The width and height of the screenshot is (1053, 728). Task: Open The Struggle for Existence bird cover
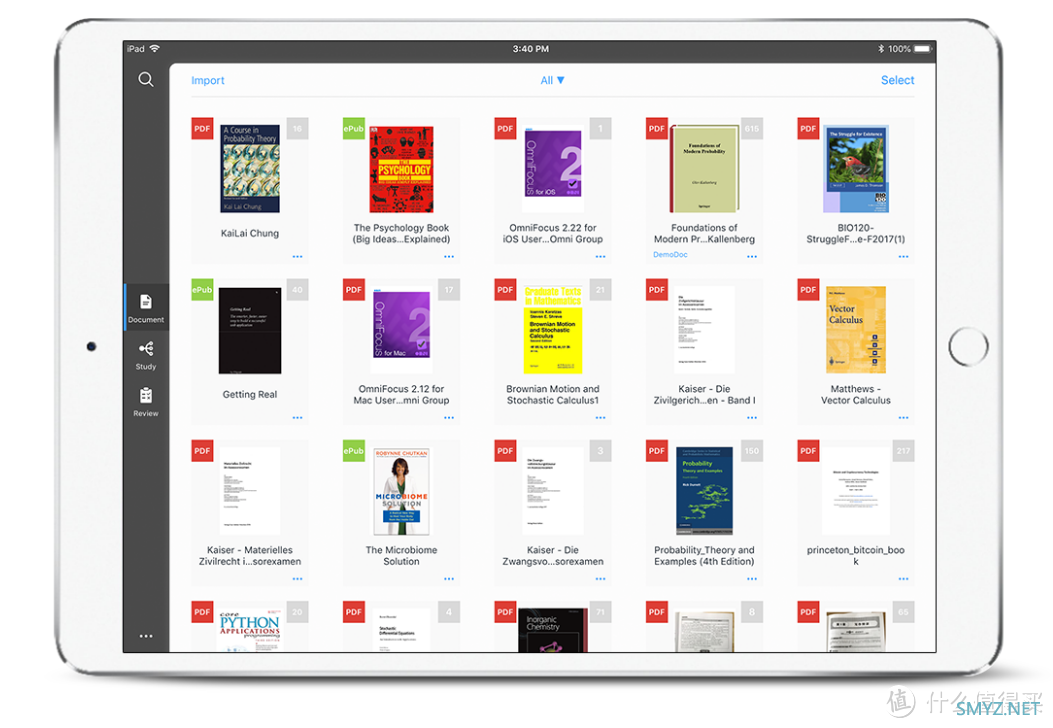(856, 169)
